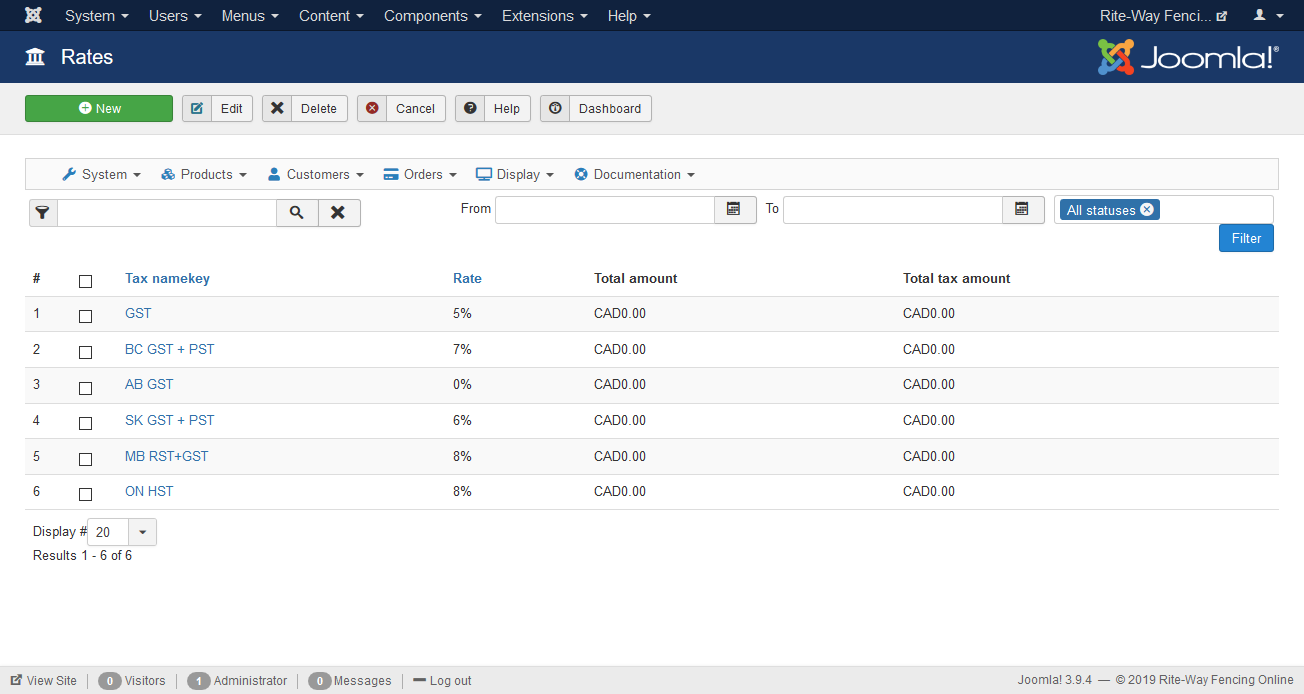This screenshot has height=694, width=1304.
Task: Open the Components menu in top bar
Action: [432, 16]
